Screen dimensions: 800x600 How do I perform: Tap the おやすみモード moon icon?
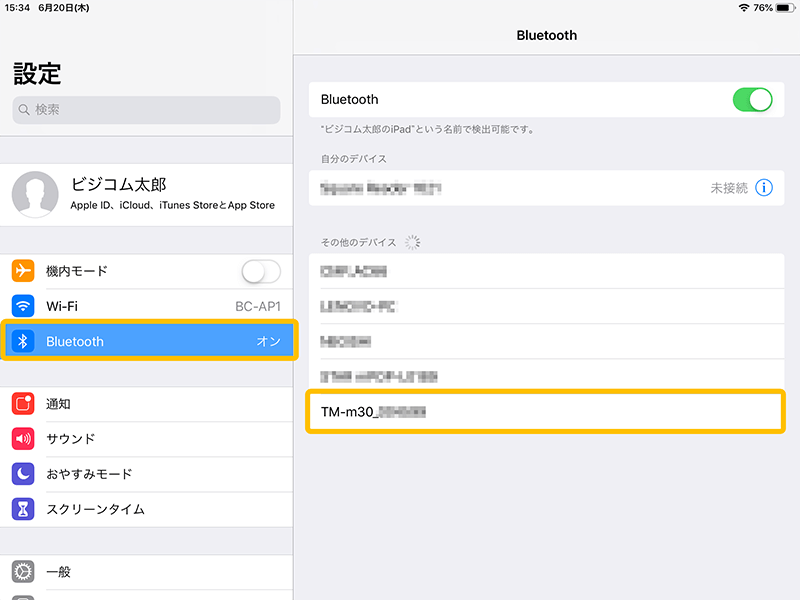pos(23,474)
